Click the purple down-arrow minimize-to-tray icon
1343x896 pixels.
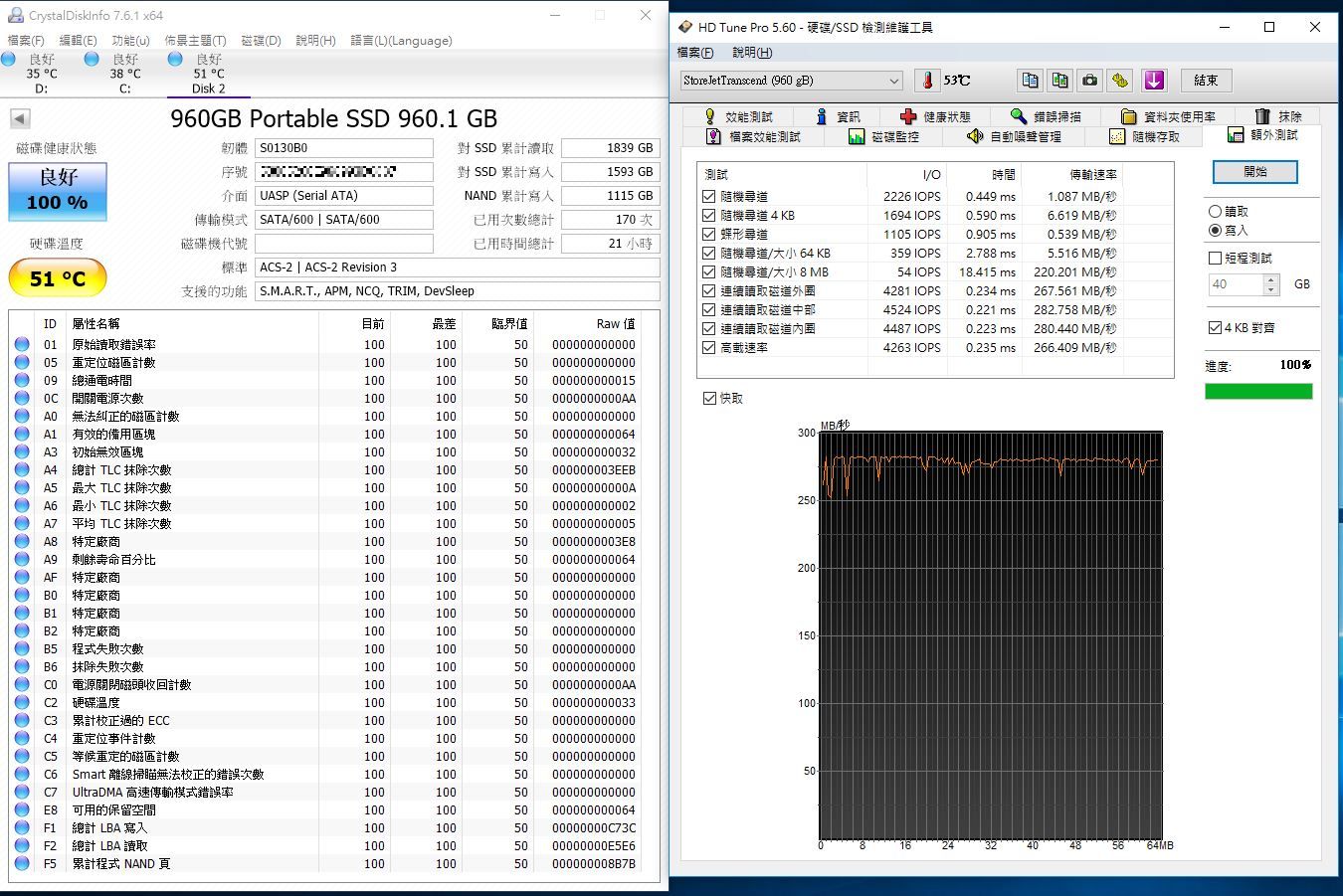[x=1153, y=81]
